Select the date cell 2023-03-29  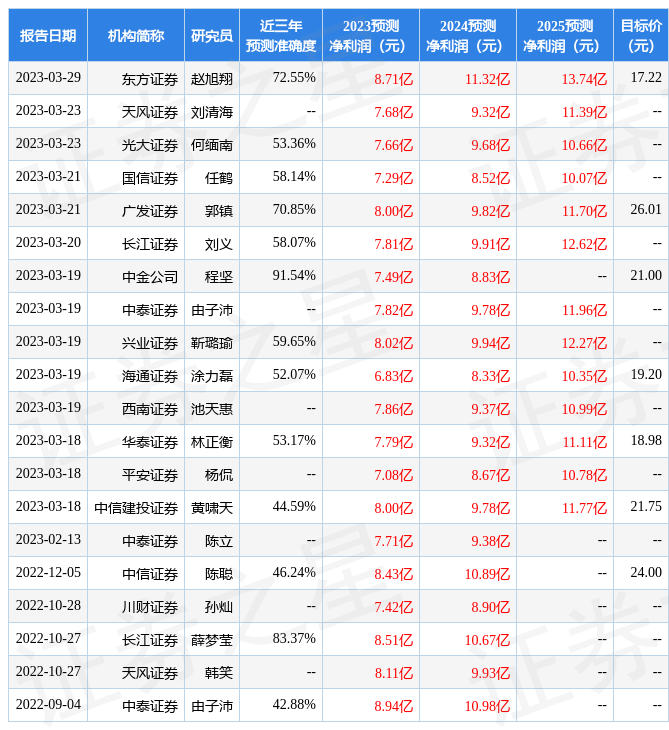[48, 78]
